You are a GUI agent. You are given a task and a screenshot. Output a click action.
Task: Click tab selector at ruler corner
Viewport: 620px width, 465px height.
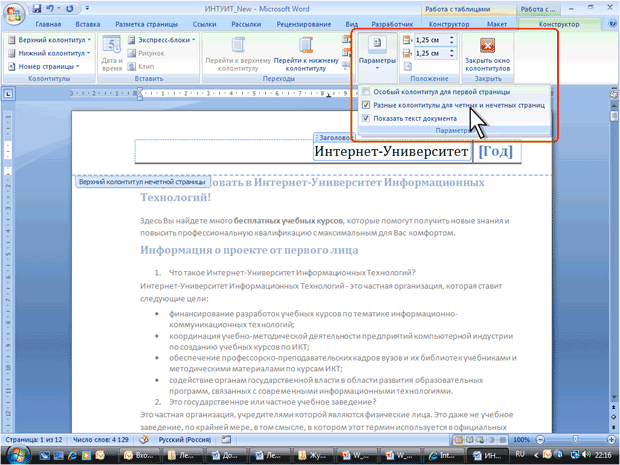(x=8, y=94)
